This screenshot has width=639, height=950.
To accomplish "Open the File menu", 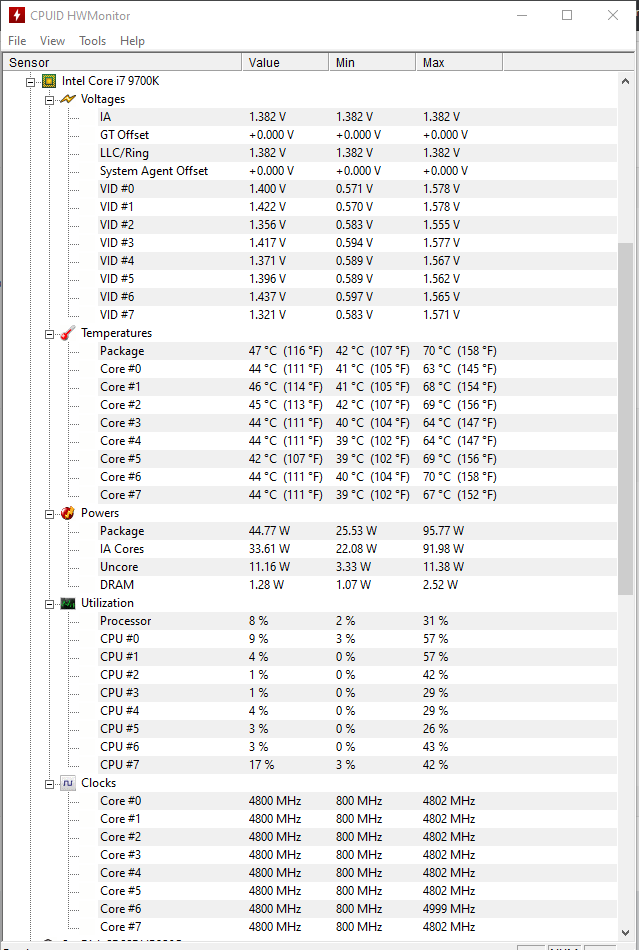I will (17, 41).
